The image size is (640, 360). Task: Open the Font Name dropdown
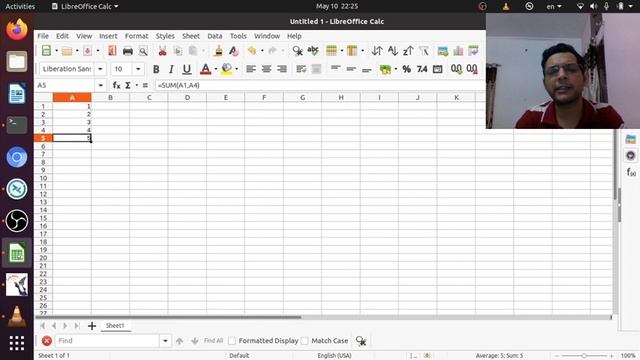pyautogui.click(x=100, y=69)
